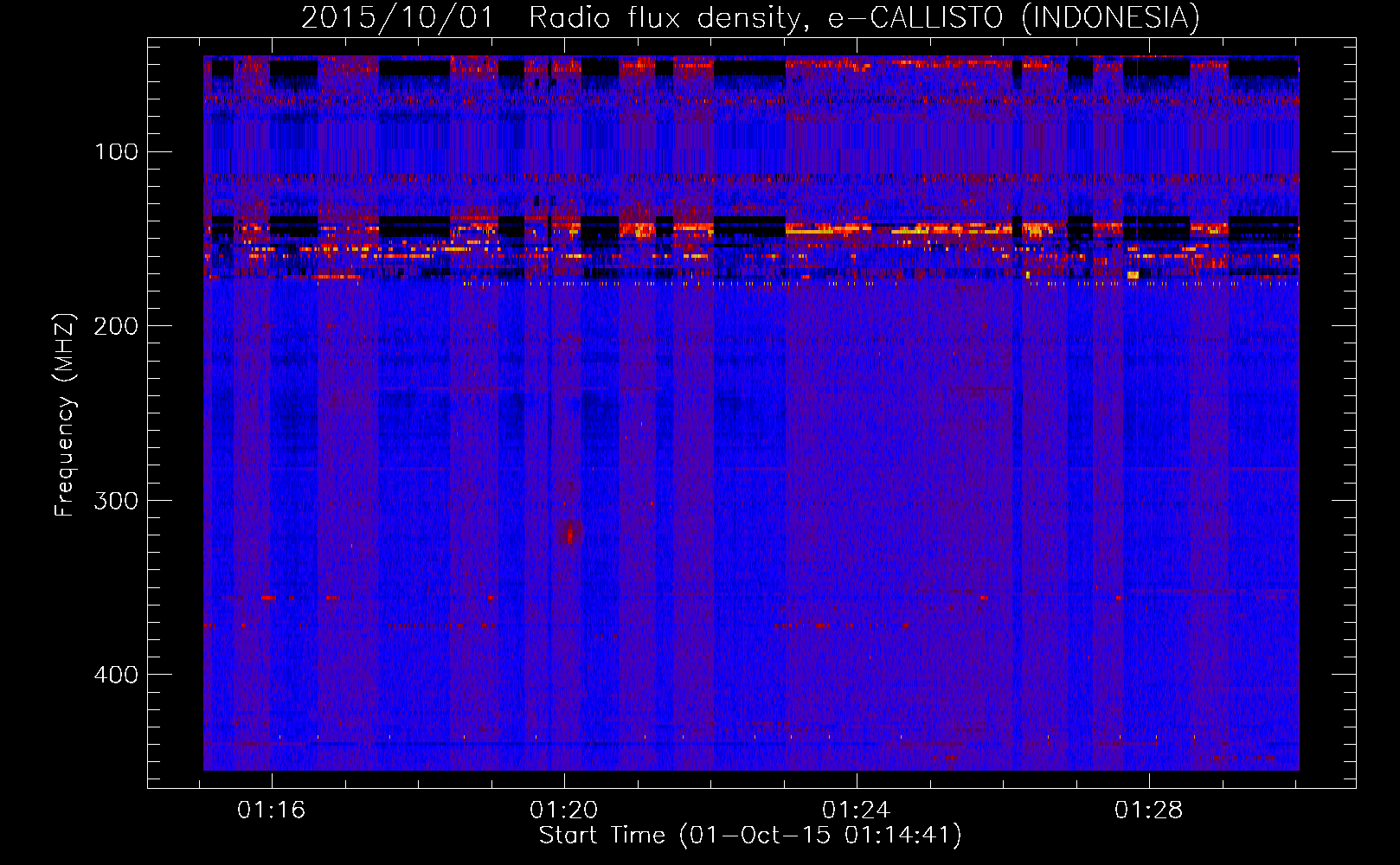Click the 01:28 time tick label

pos(1148,811)
